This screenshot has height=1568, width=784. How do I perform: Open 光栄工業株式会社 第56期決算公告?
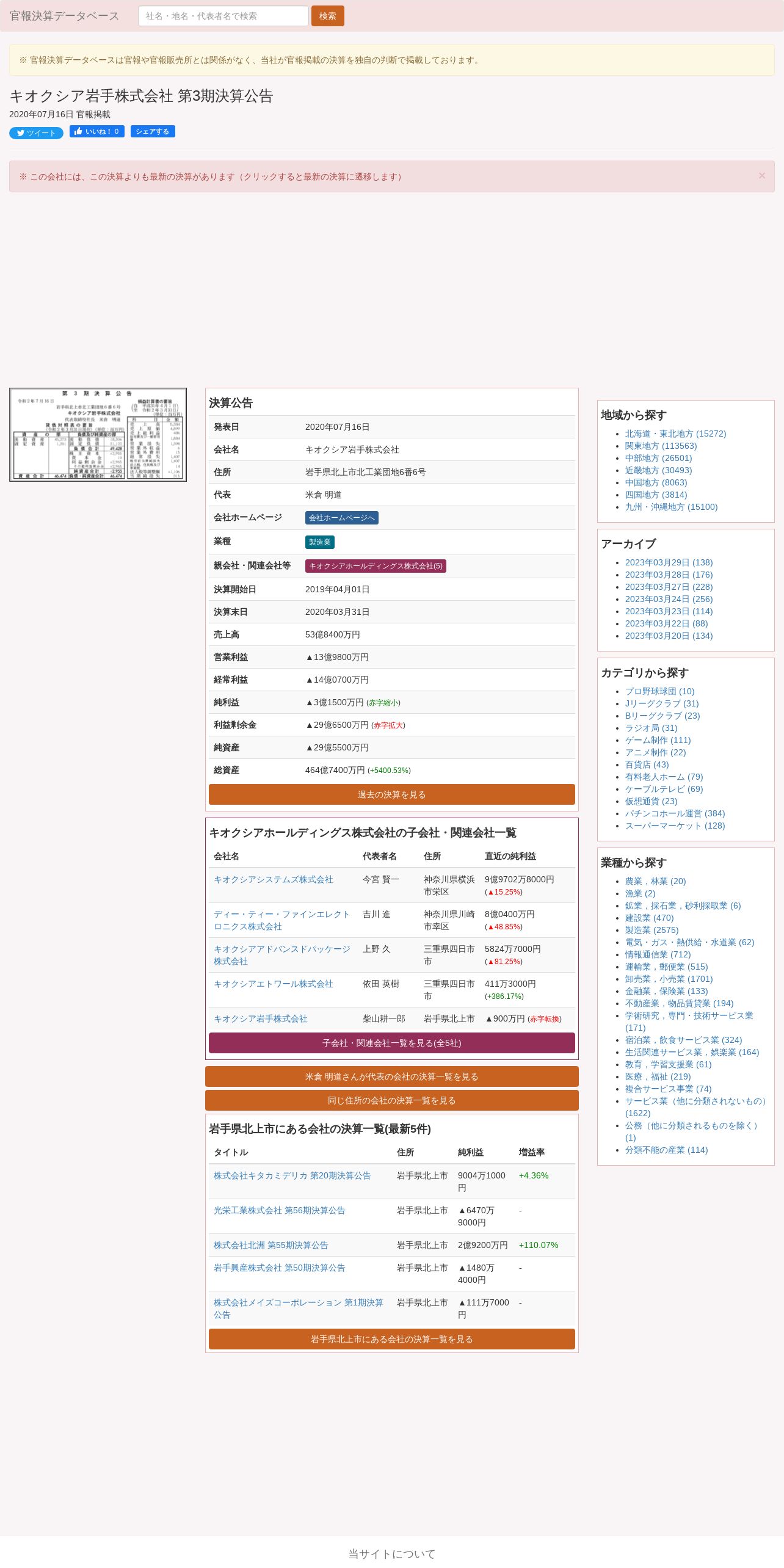(x=280, y=1210)
